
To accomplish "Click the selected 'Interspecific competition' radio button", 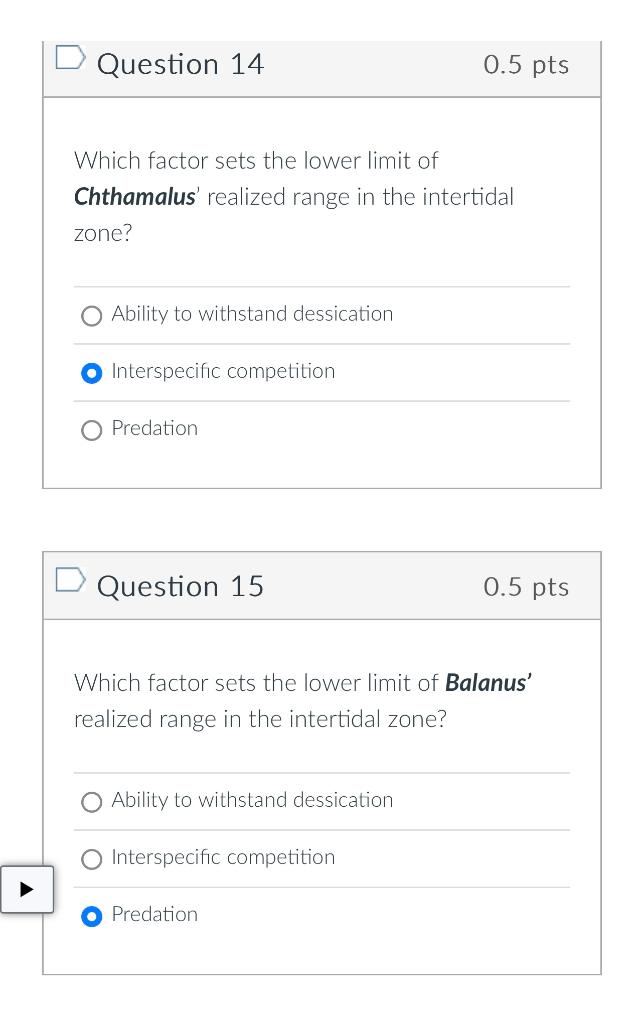I will [92, 372].
